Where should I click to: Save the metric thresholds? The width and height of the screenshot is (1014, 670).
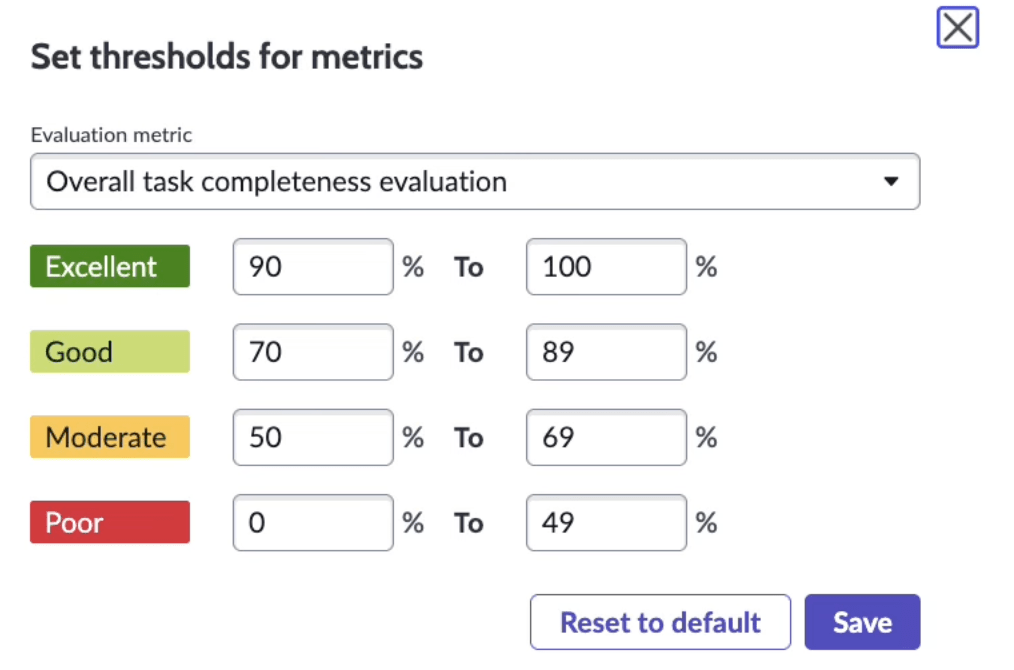pyautogui.click(x=861, y=622)
